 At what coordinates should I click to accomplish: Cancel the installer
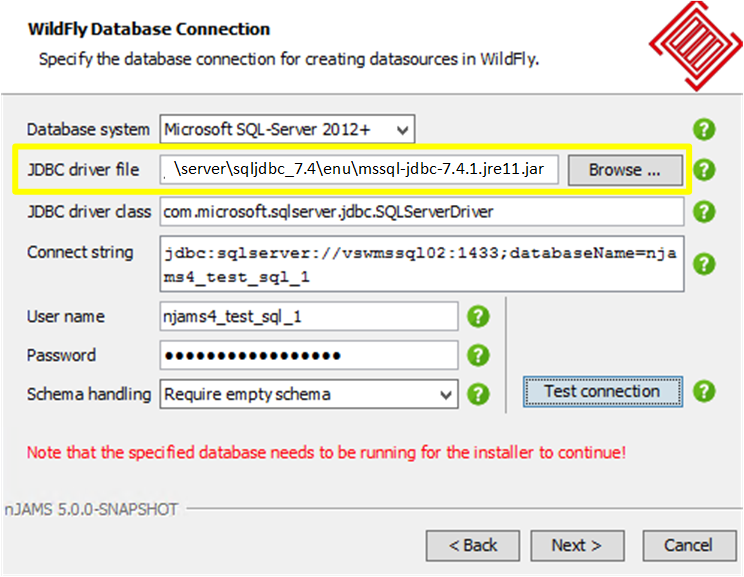pos(689,545)
